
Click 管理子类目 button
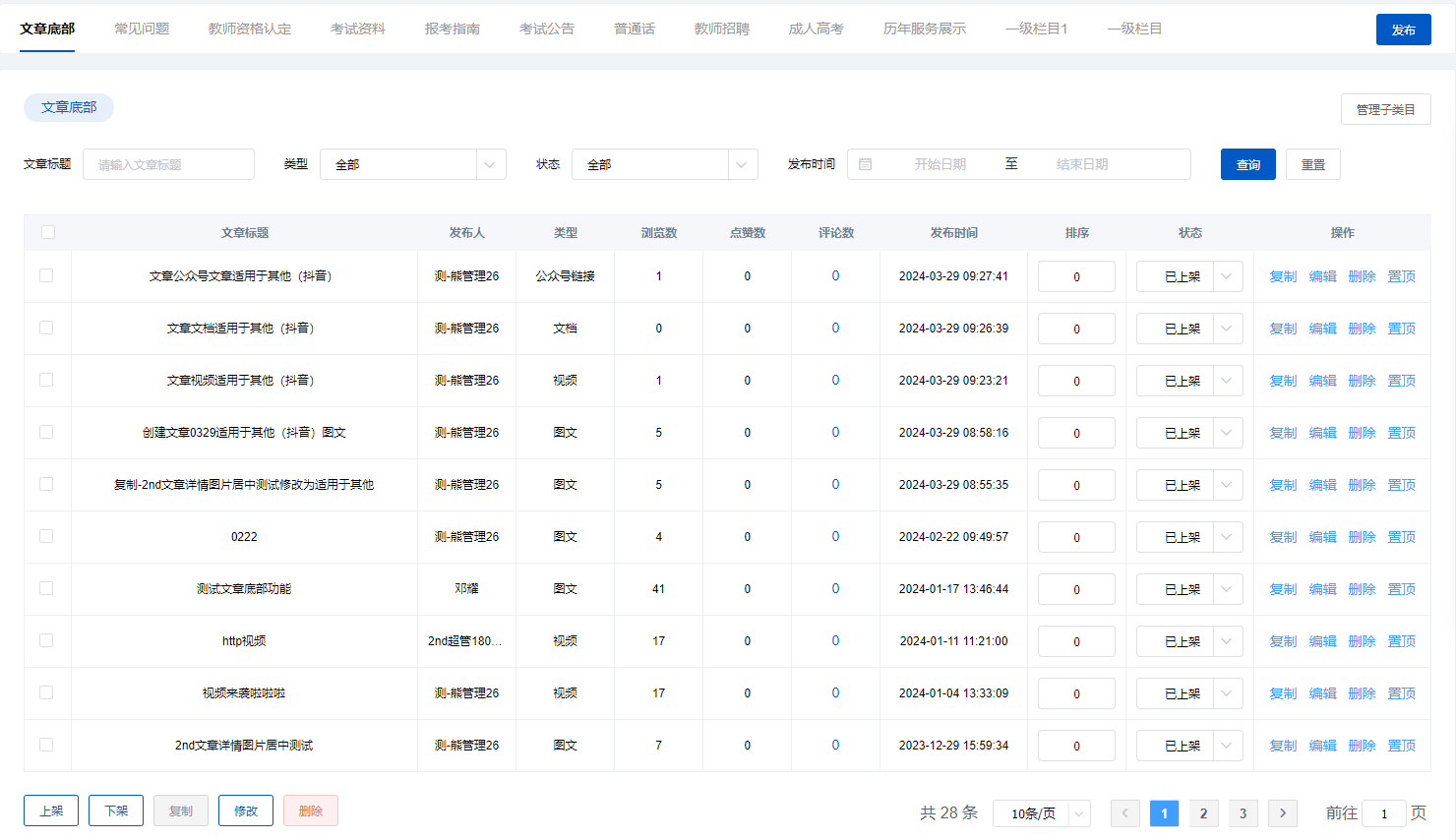[x=1385, y=109]
